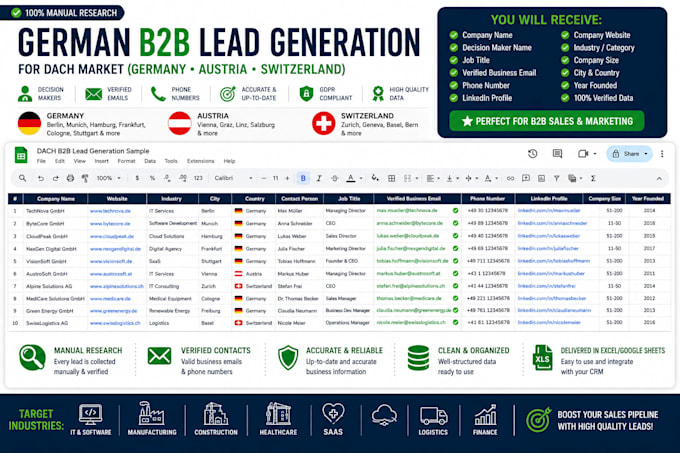Open the Calibri font dropdown

pyautogui.click(x=233, y=178)
